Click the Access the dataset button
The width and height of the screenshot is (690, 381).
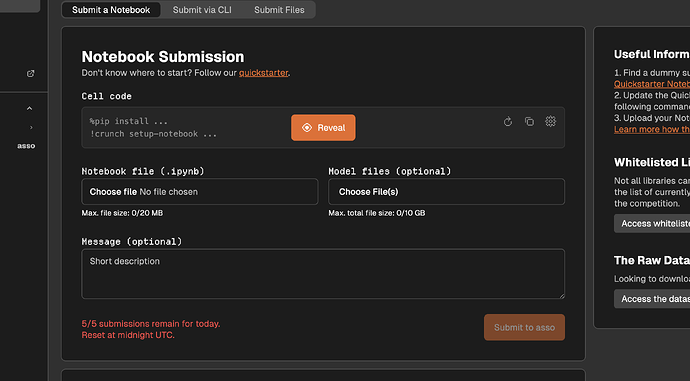click(x=652, y=299)
